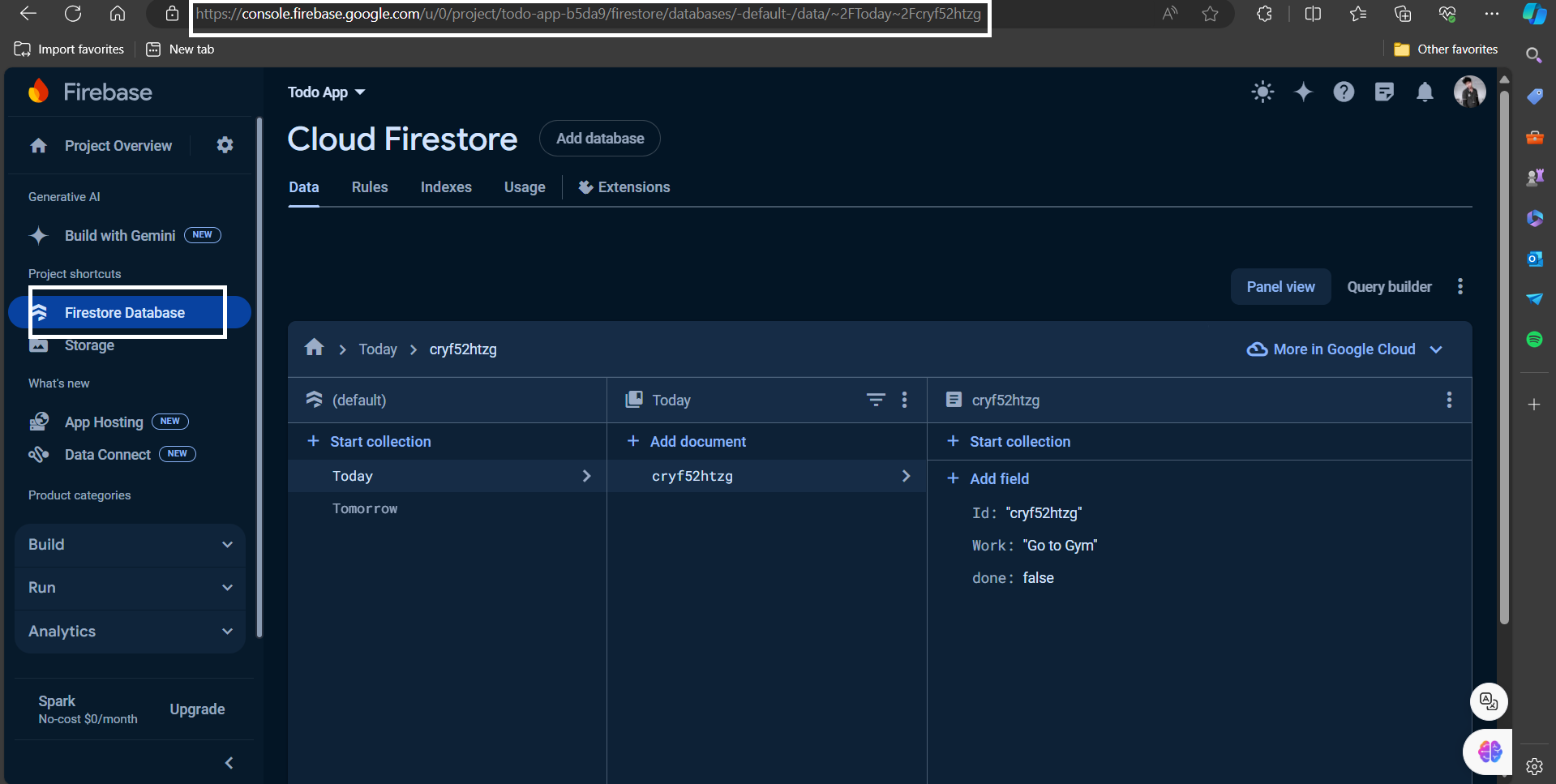Click the Work "Go to Gym" field
The width and height of the screenshot is (1556, 784).
(x=1034, y=546)
